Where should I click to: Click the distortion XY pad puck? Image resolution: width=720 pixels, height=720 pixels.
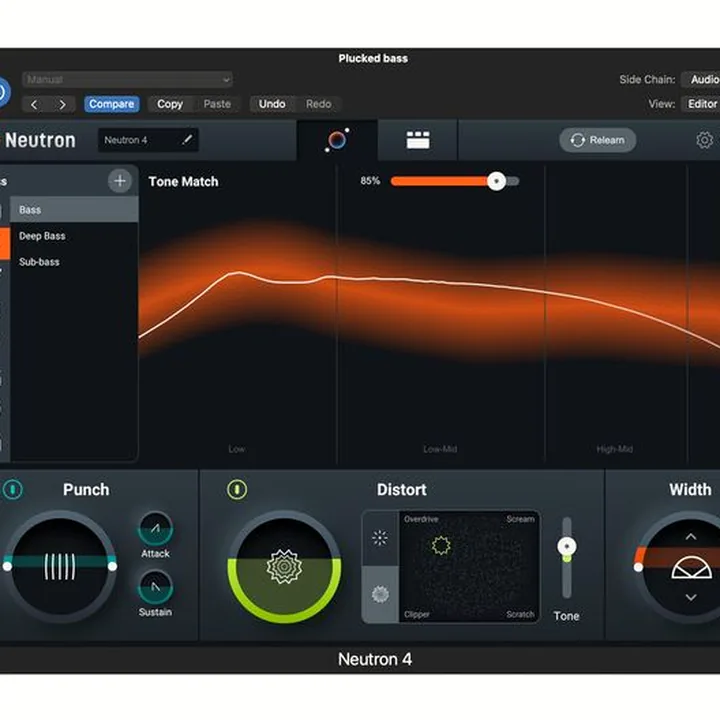[x=441, y=546]
